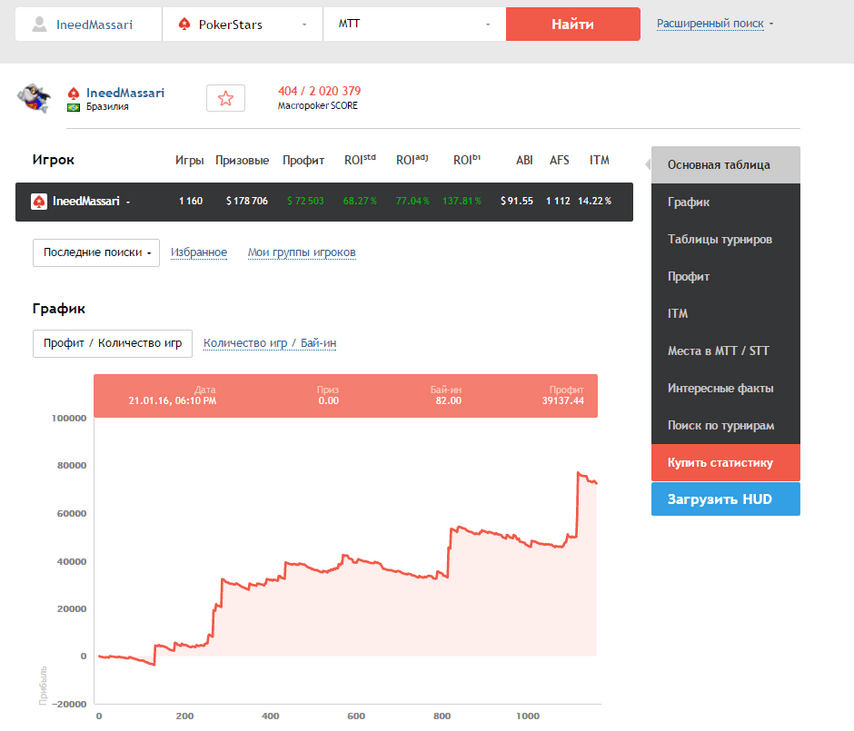Click the Загрузить HUD button
This screenshot has height=731, width=854.
pos(725,499)
